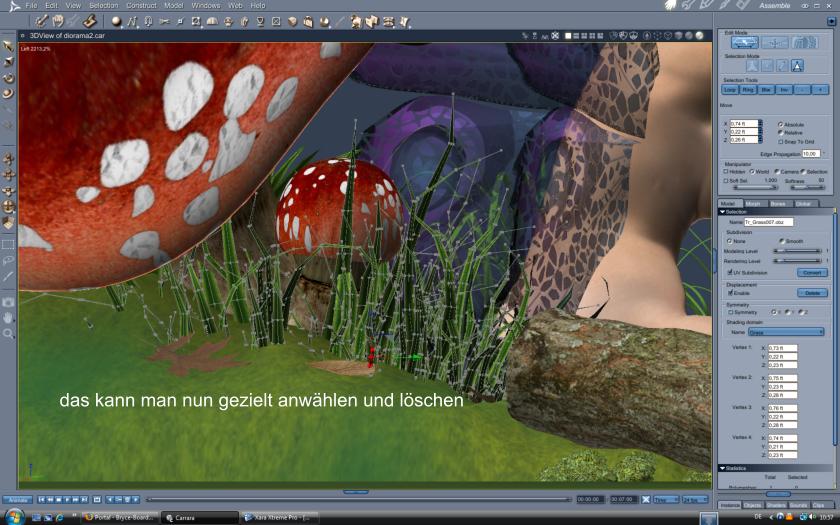Screen dimensions: 840x525
Task: Click the stamp-like tool icon in top toolbar
Action: click(x=89, y=21)
